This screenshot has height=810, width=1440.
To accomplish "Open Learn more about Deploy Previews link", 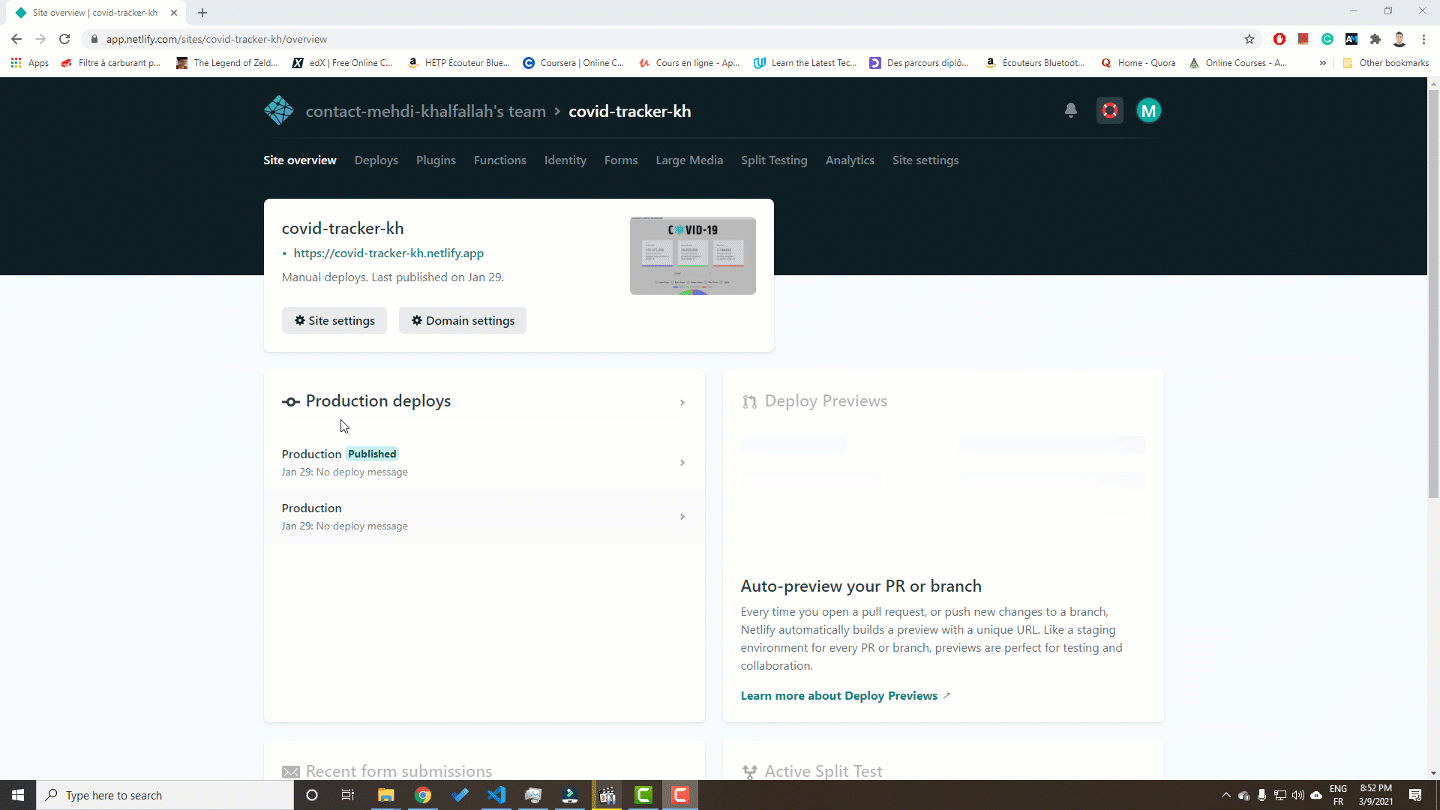I will (846, 696).
